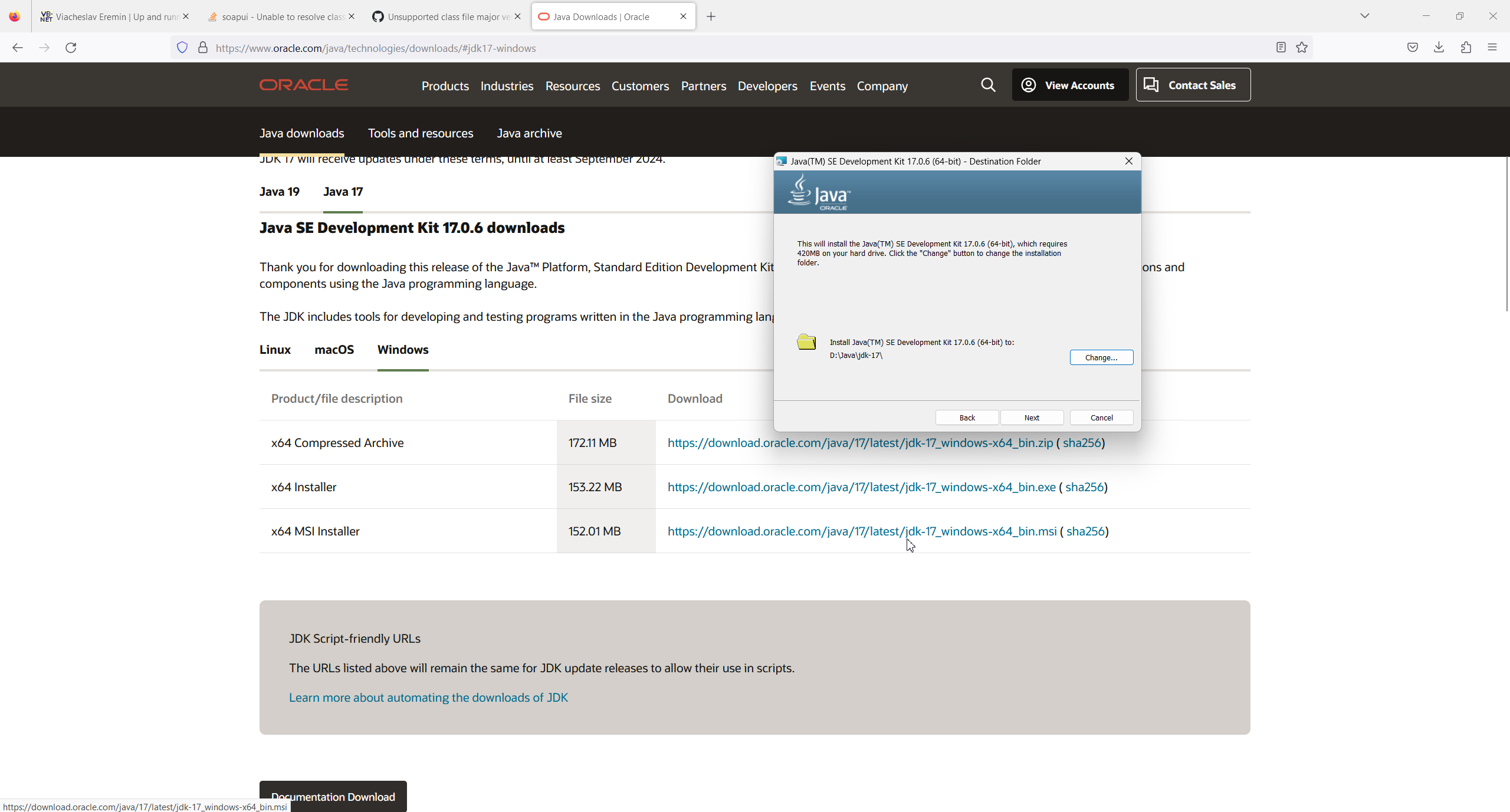Screen dimensions: 1510x812
Task: Open the Save to Pocket icon
Action: [x=1412, y=48]
